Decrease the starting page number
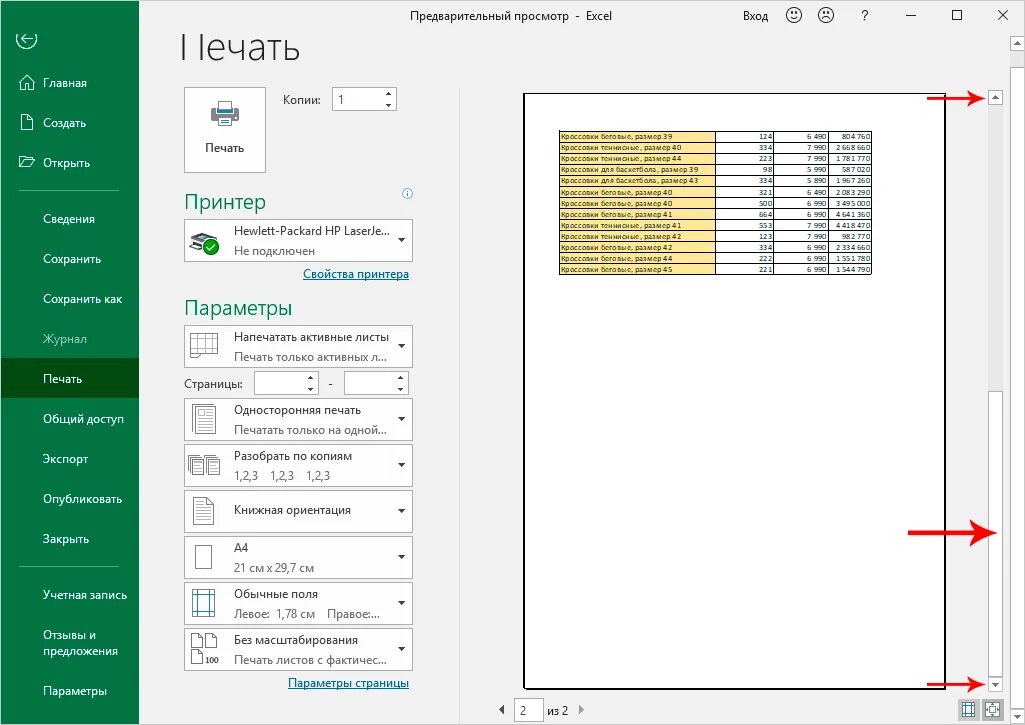 [x=311, y=390]
